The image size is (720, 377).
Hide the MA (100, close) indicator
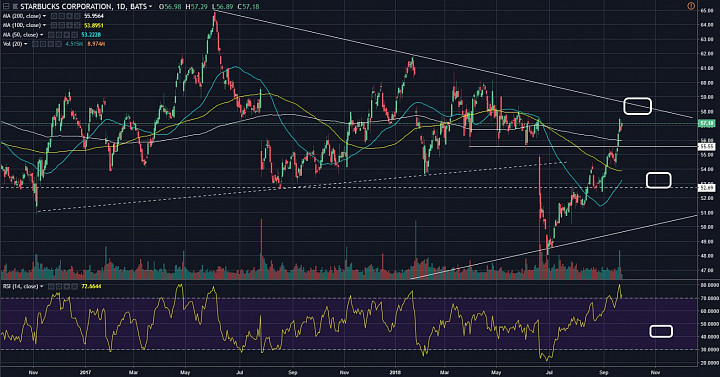pyautogui.click(x=53, y=25)
